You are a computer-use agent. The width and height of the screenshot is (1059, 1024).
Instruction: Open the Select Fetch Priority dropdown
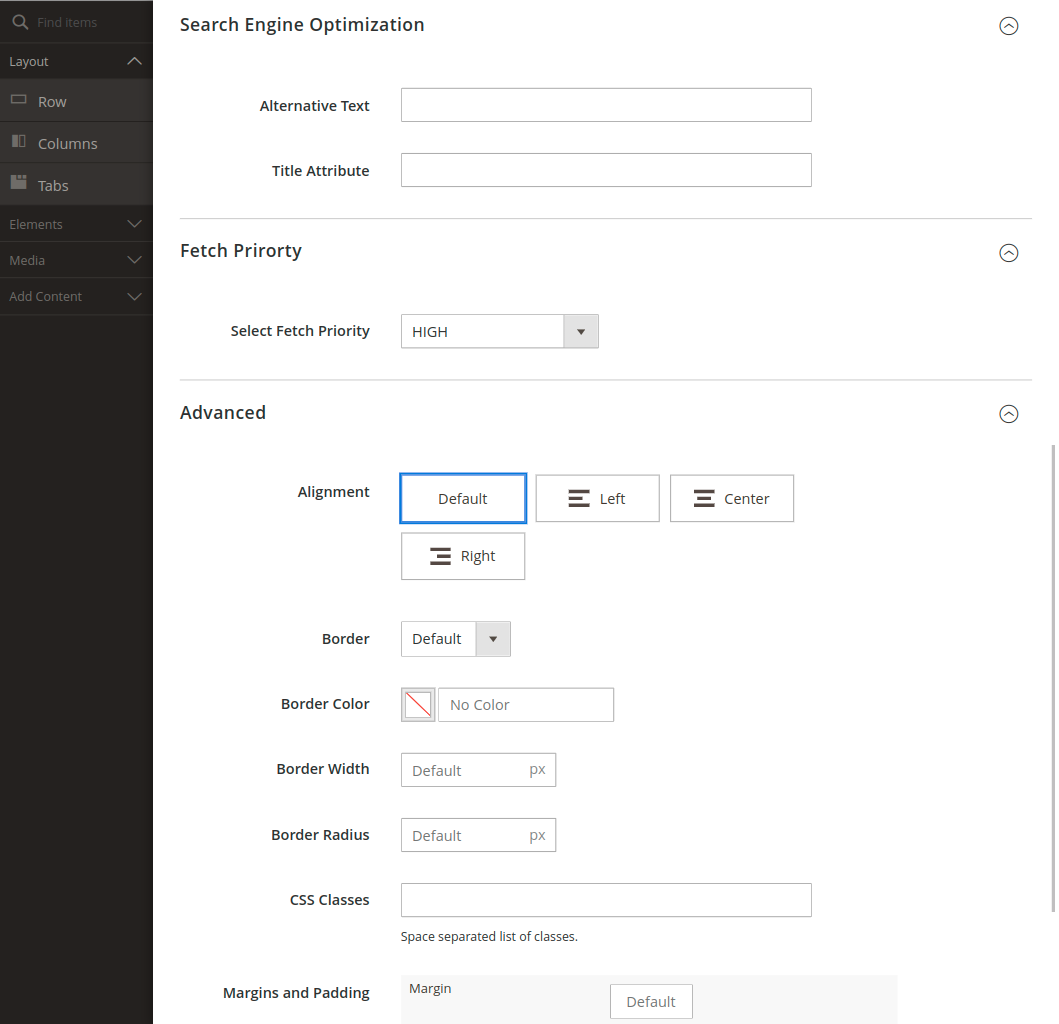coord(499,332)
